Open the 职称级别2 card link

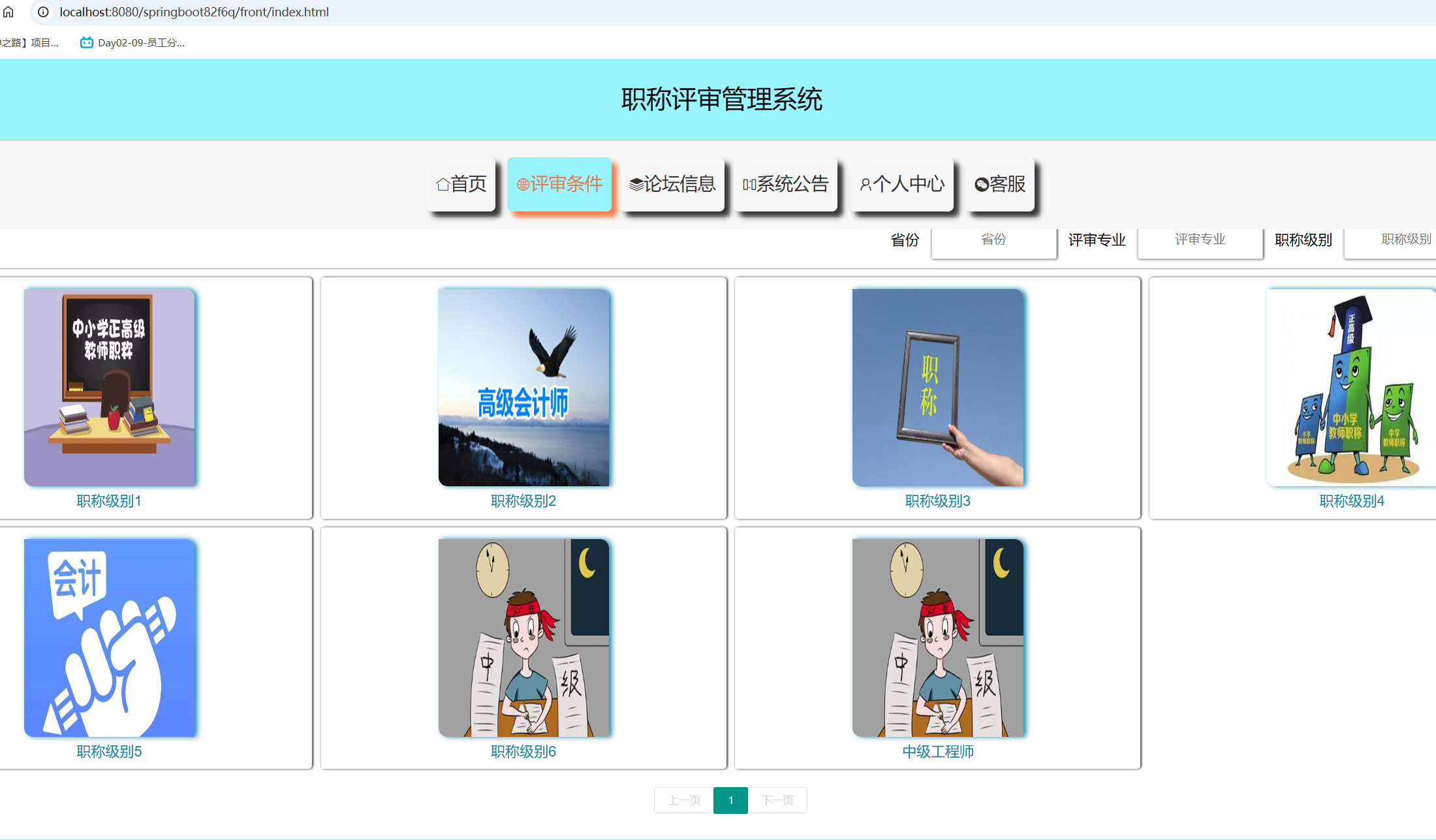[523, 501]
